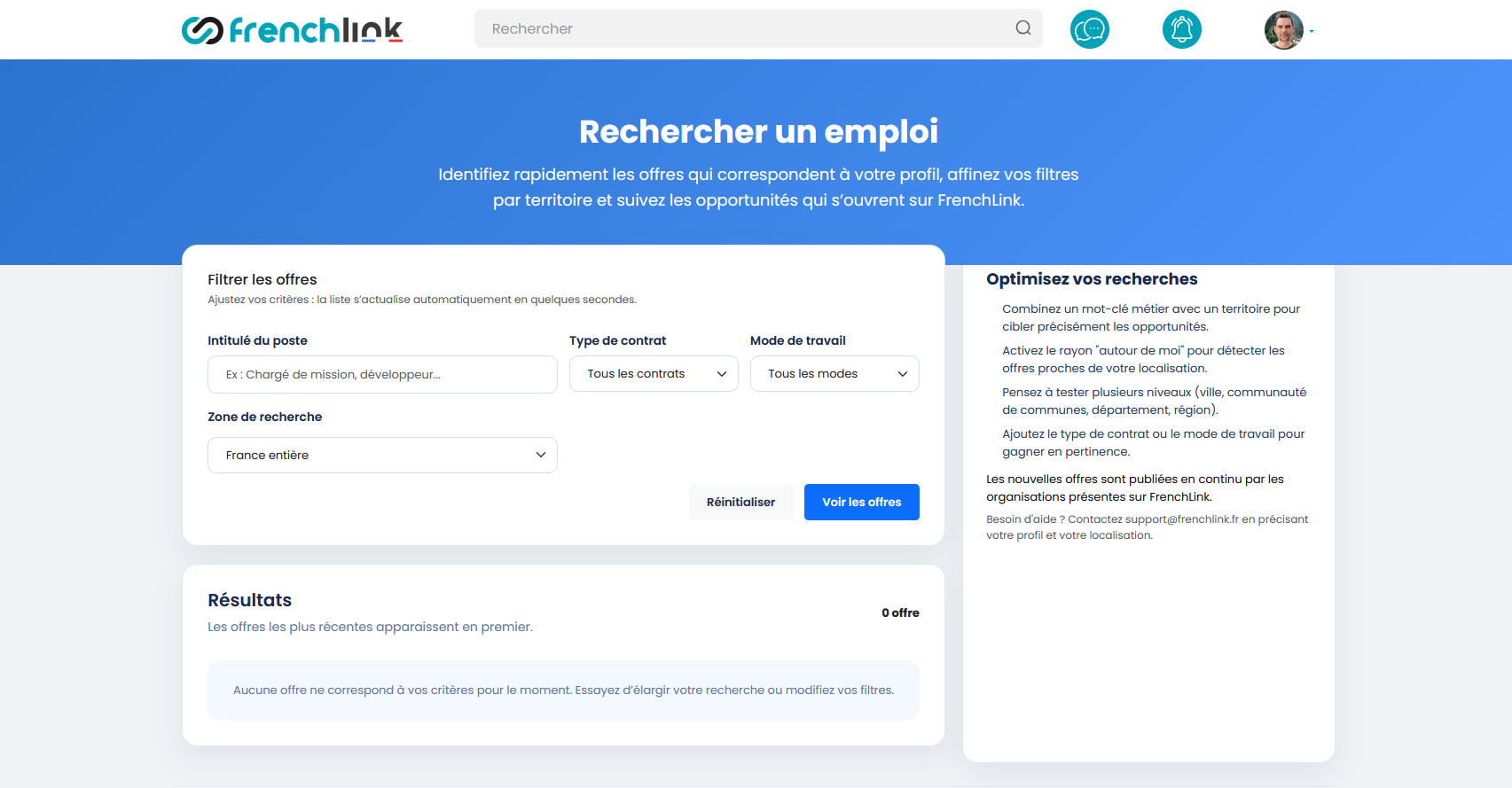
Task: Click the magnifier icon in search bar
Action: click(1023, 28)
